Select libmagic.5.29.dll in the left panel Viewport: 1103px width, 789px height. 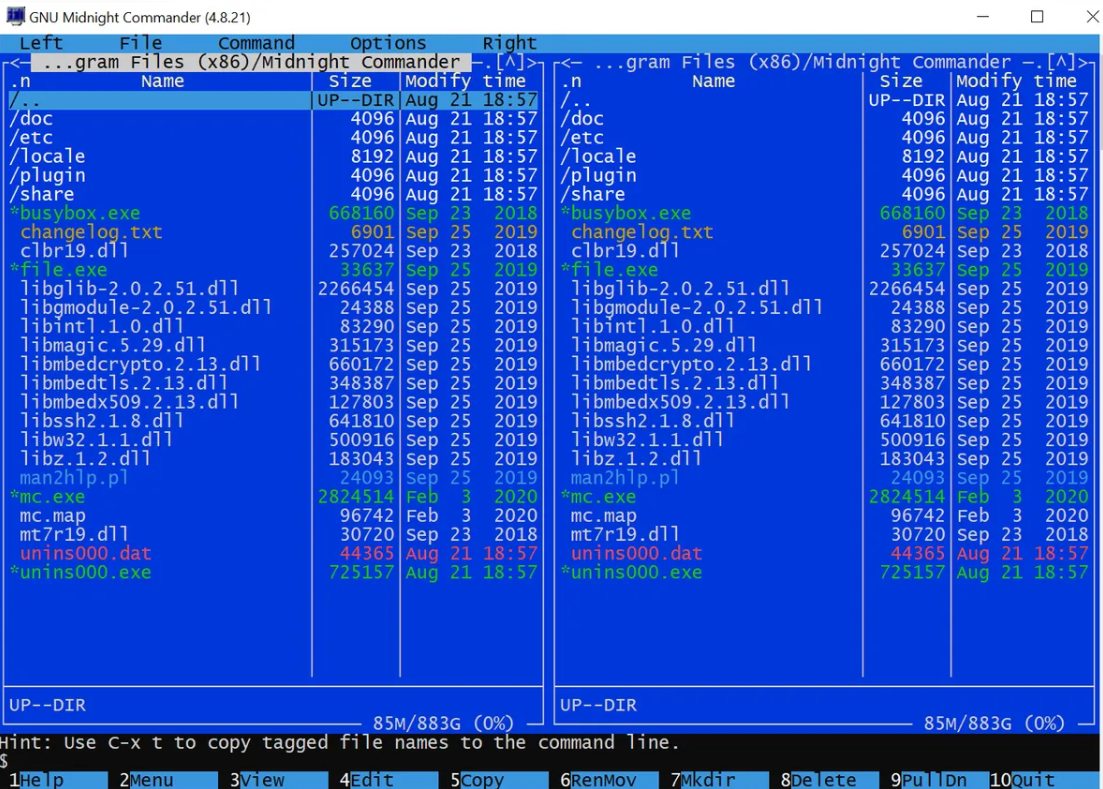274,346
